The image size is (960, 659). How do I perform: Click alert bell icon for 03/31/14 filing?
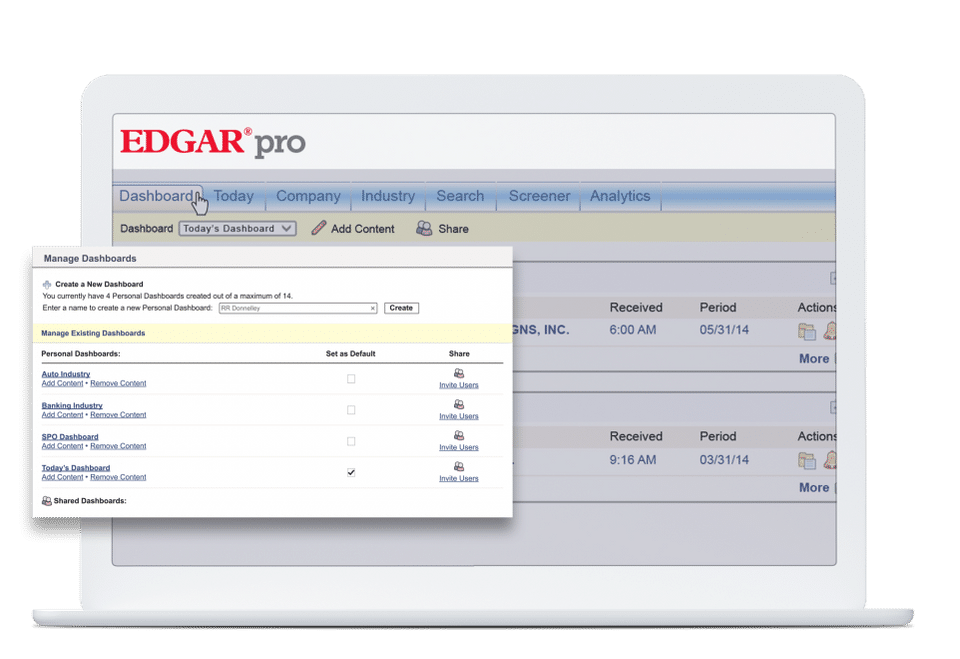point(830,460)
